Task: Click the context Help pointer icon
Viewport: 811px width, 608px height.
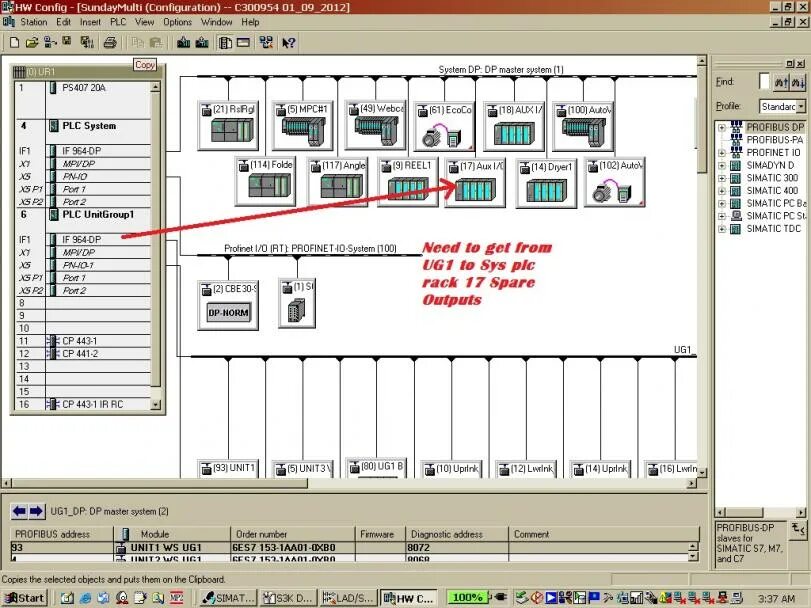Action: click(x=289, y=42)
